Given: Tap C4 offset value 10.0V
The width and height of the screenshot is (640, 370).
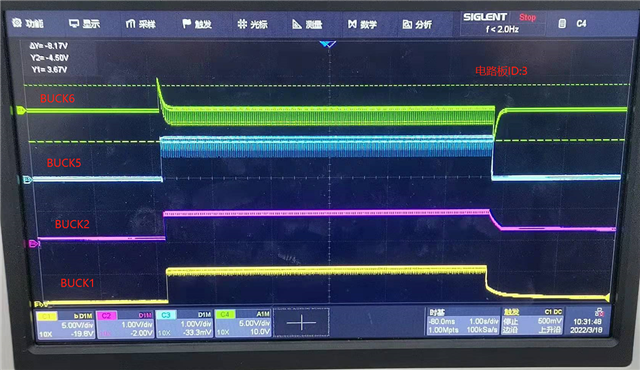Looking at the screenshot, I should tap(260, 332).
